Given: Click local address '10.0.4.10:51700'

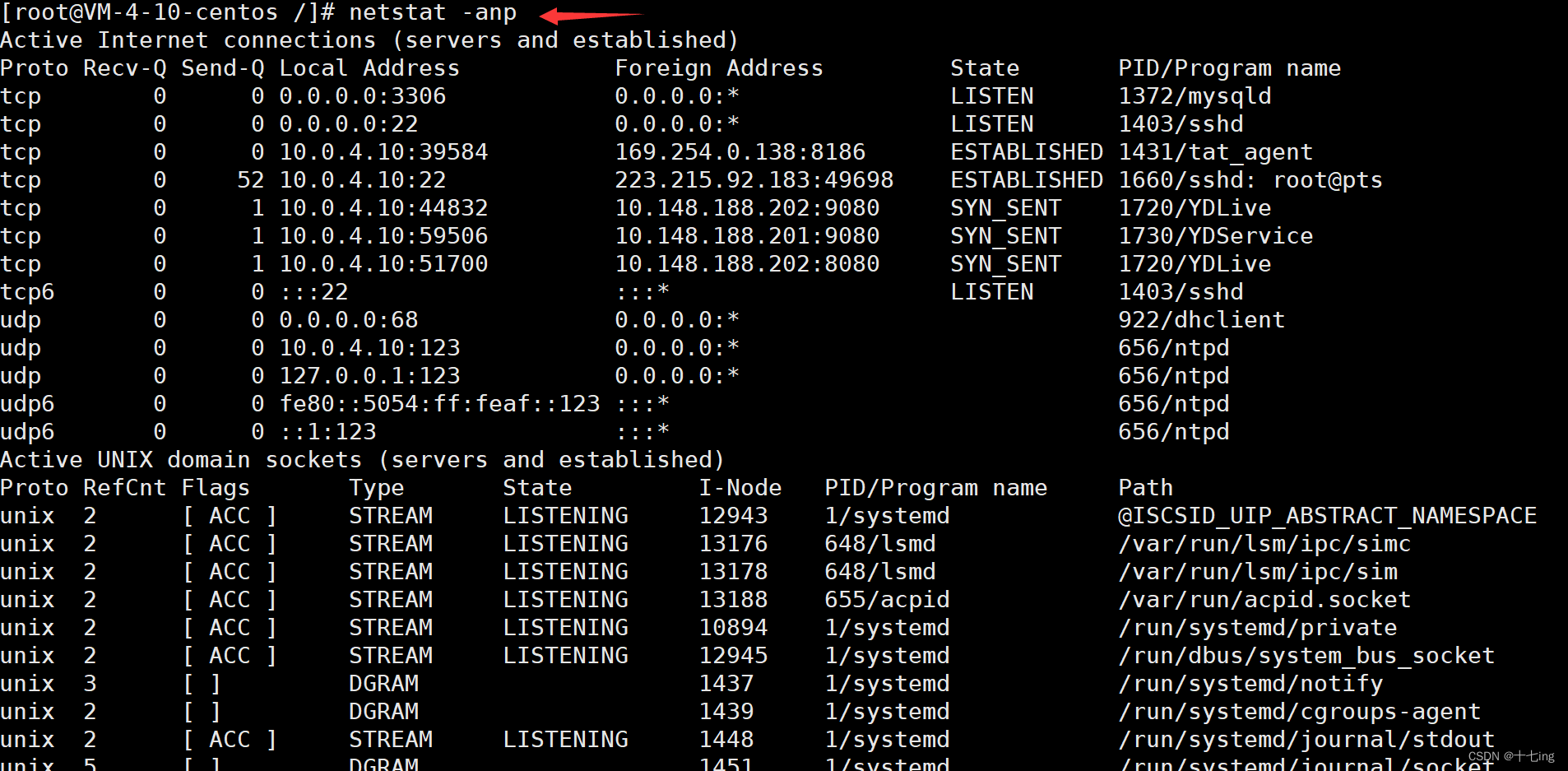Looking at the screenshot, I should pos(384,264).
